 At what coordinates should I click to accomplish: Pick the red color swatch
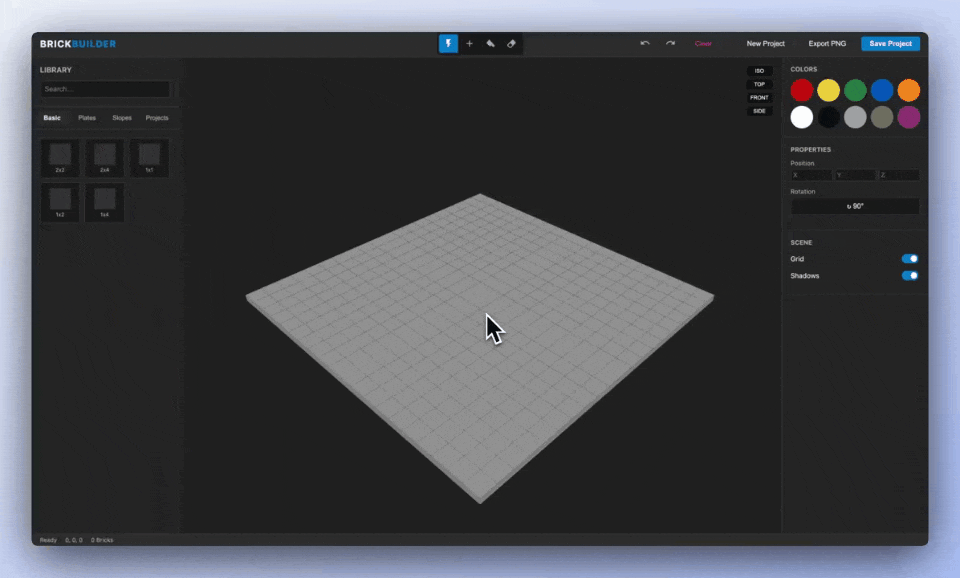(x=802, y=90)
